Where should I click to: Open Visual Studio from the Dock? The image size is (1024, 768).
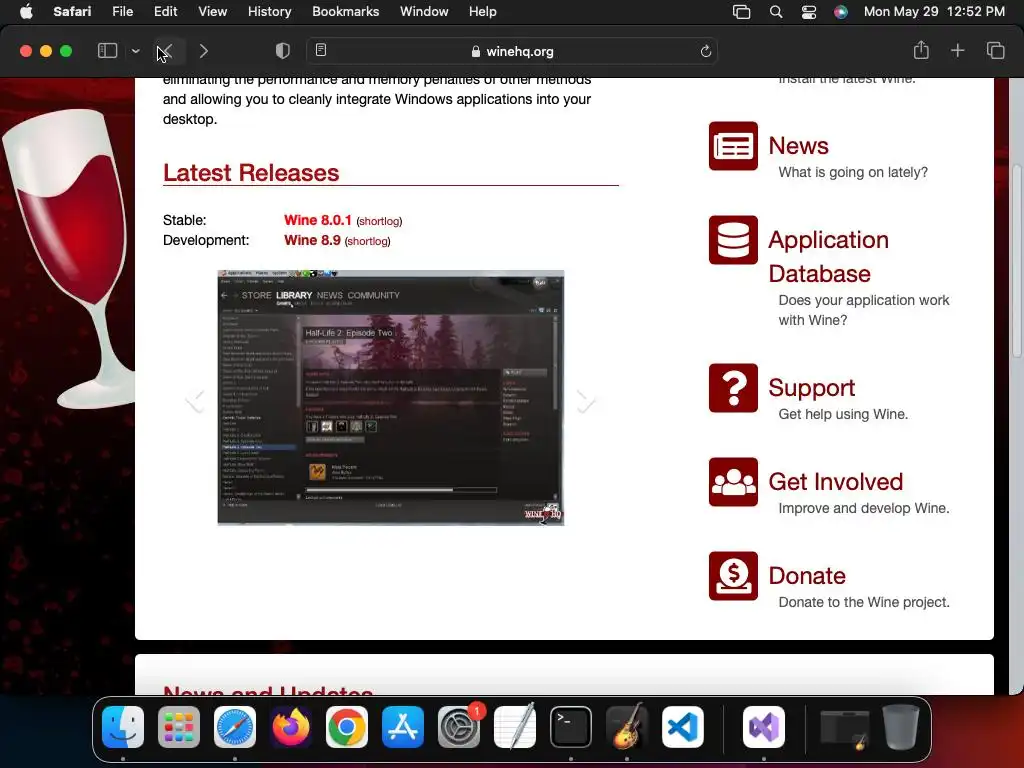[764, 727]
